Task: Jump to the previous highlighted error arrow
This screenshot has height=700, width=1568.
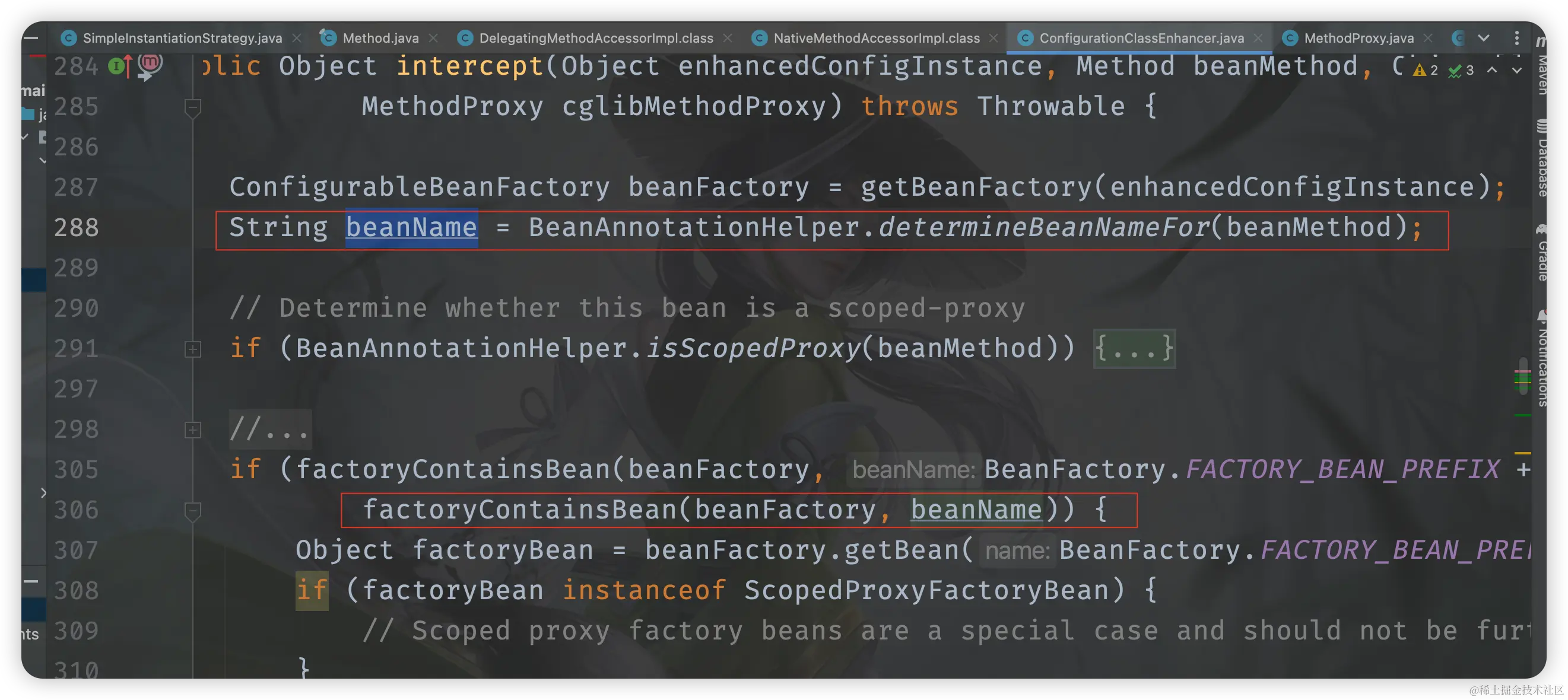Action: 1492,70
